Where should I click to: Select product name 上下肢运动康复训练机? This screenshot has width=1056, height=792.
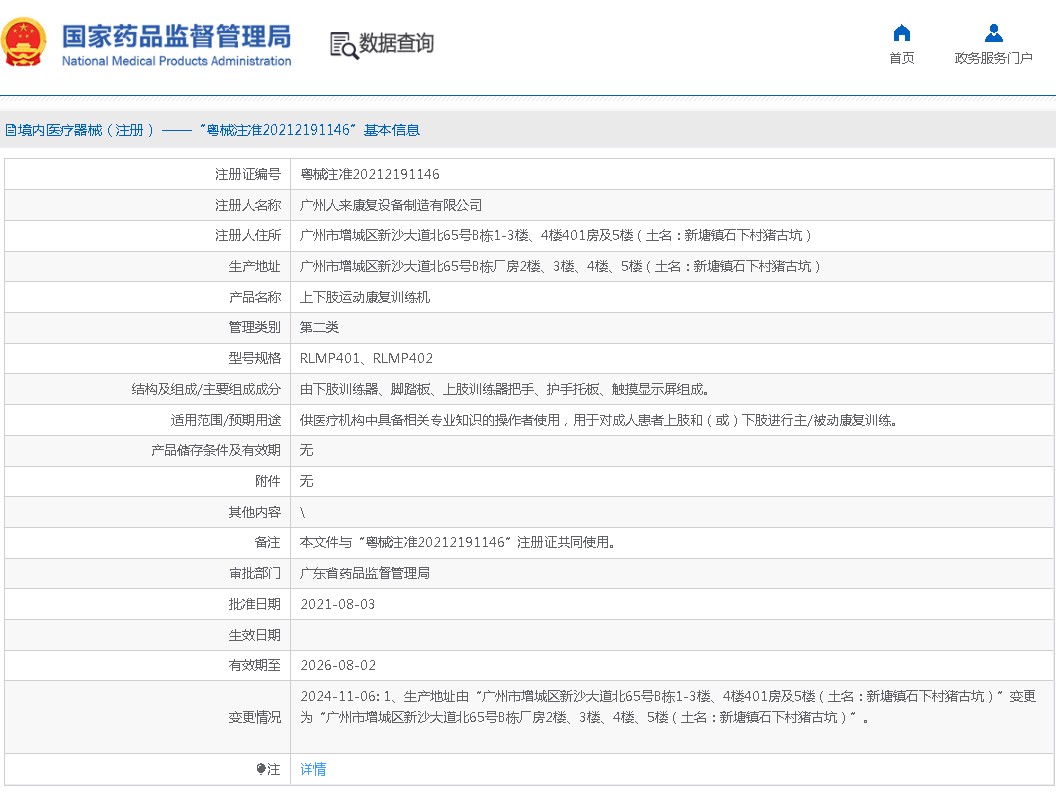pyautogui.click(x=365, y=298)
